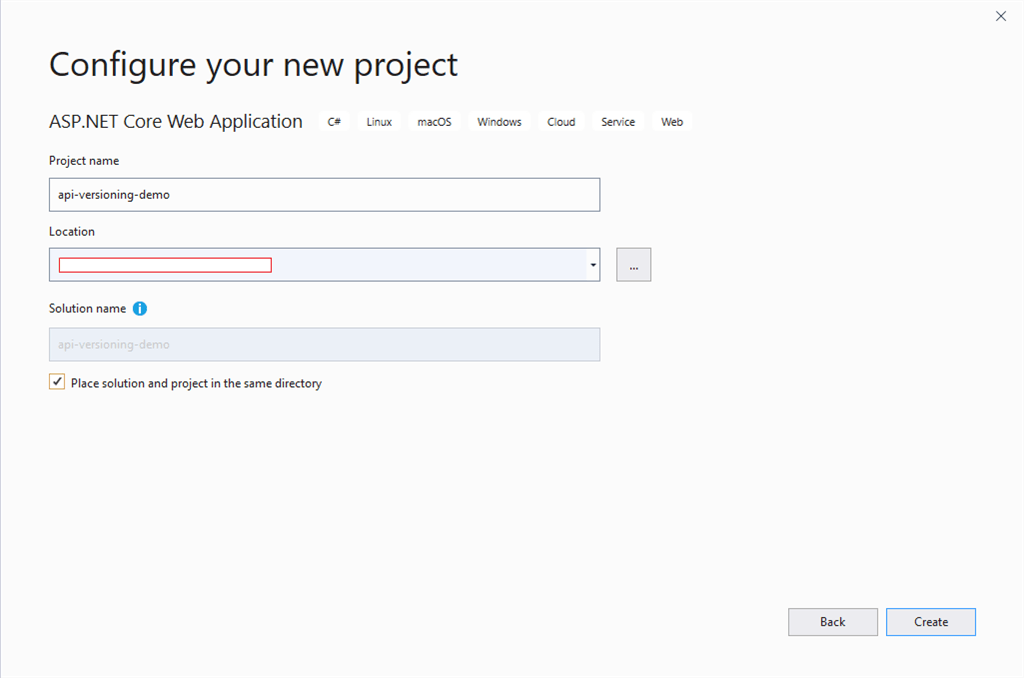Select the macOS tag

(x=434, y=121)
